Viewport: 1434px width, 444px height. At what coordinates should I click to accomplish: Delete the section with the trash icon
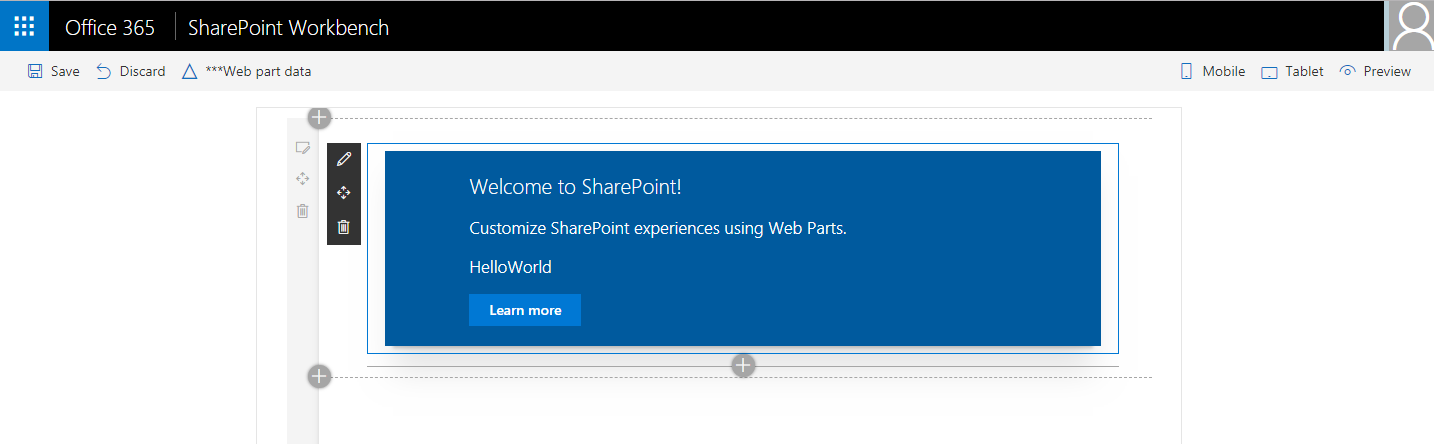[x=302, y=210]
